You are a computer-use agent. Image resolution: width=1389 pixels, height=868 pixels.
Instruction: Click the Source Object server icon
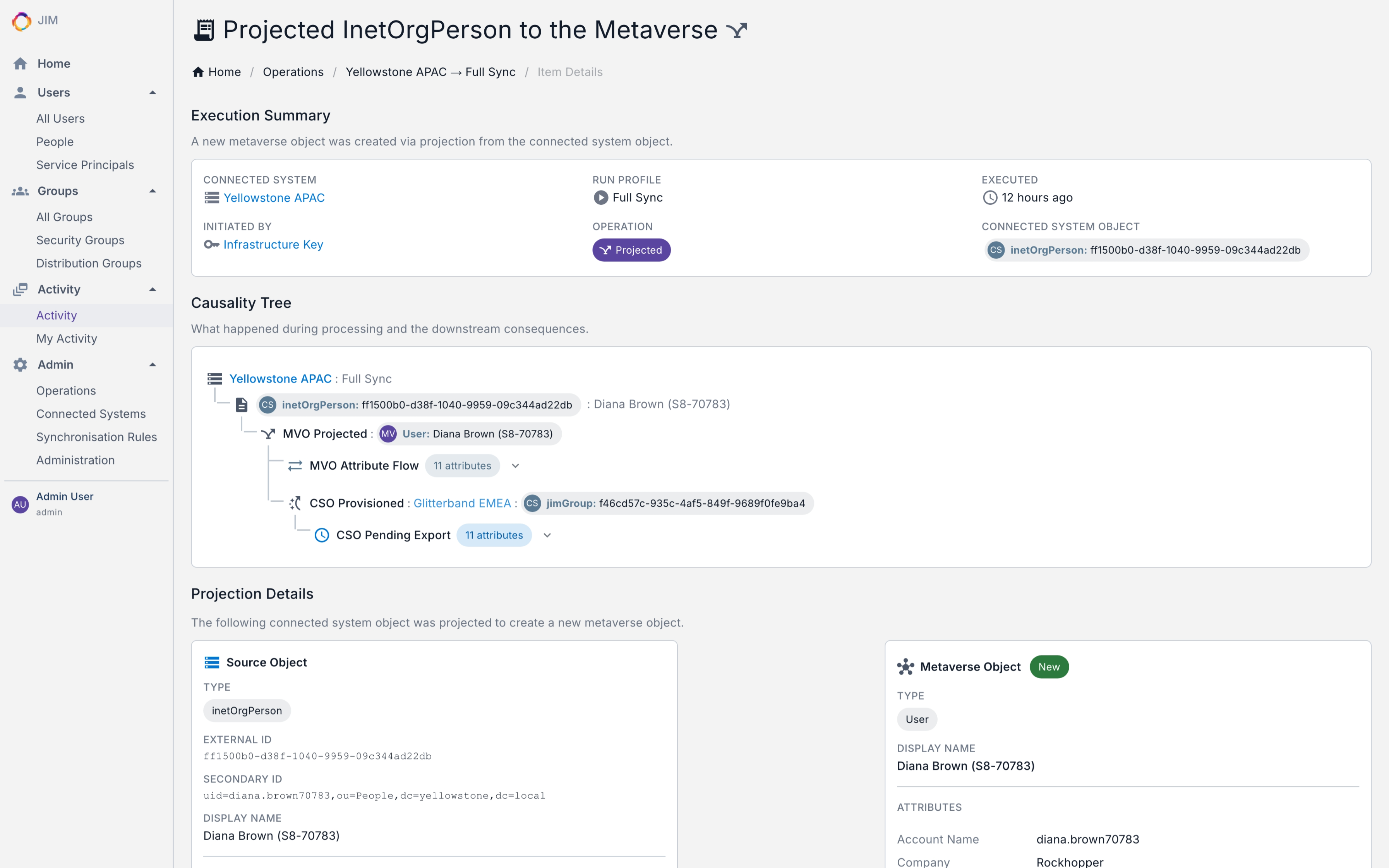pyautogui.click(x=212, y=662)
